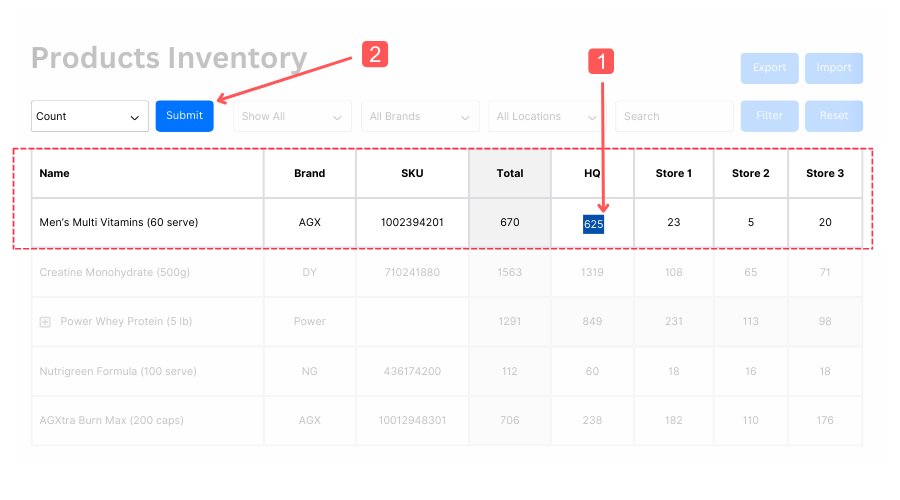Click the Search input field
Screen dimensions: 900x500
point(673,116)
